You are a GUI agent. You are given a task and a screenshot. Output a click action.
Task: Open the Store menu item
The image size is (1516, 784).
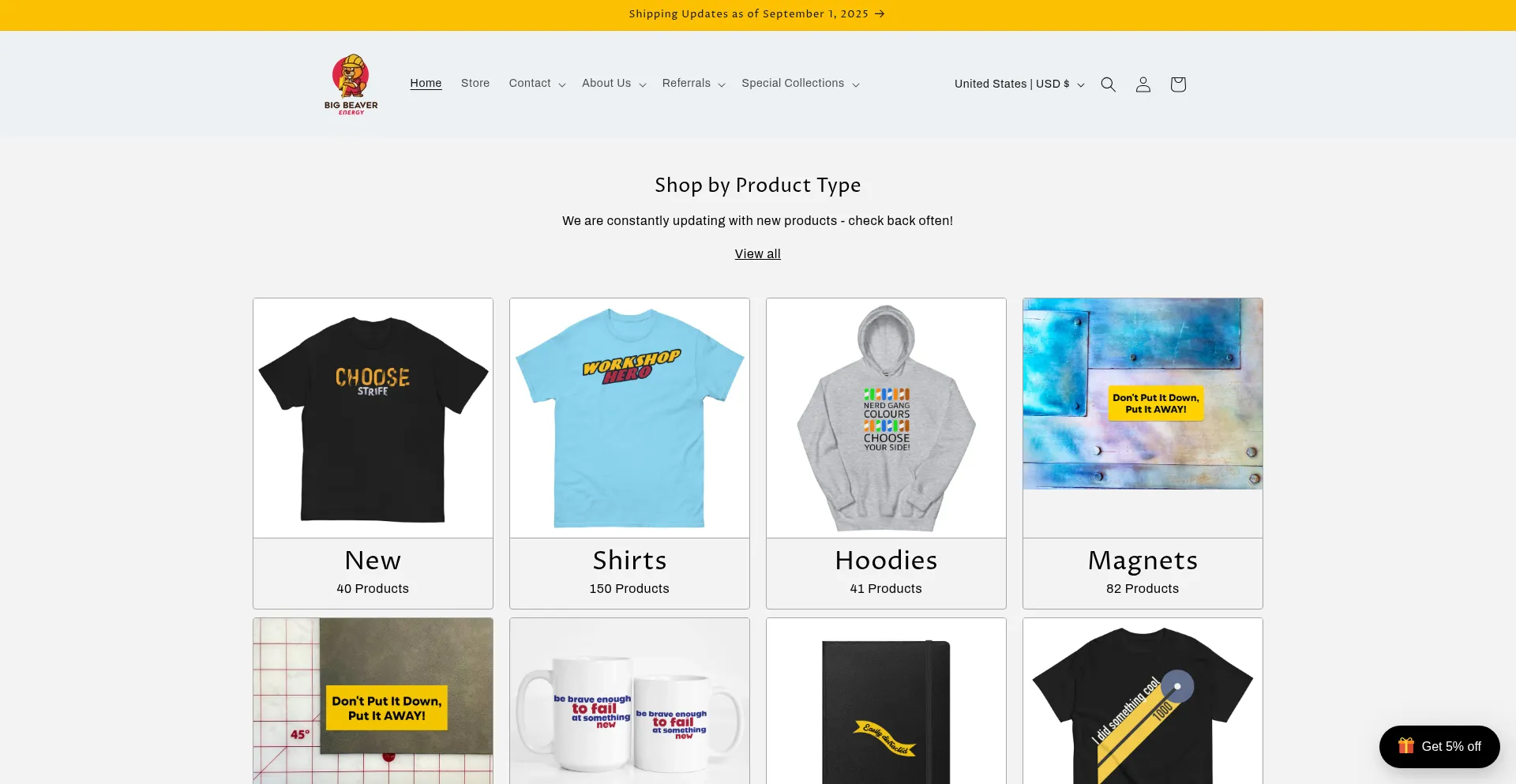pyautogui.click(x=475, y=84)
